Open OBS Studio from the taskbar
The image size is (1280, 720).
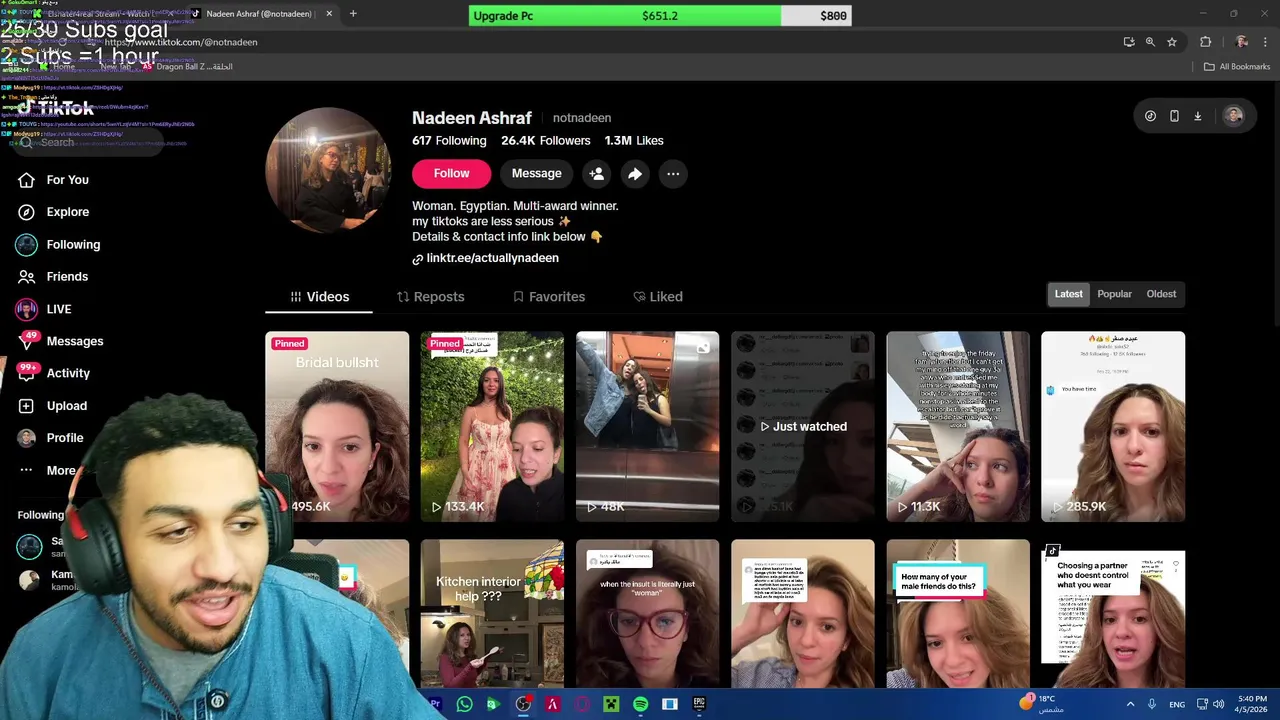click(523, 704)
